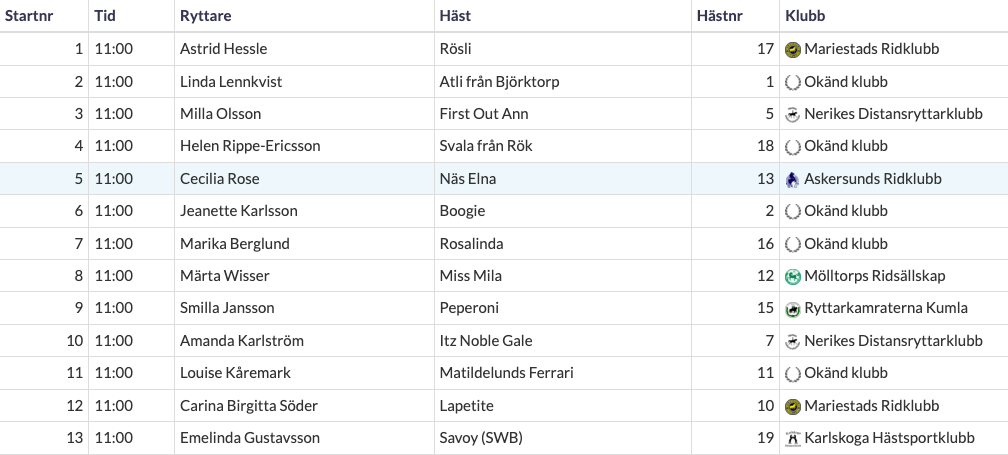Click the wreath icon in the Boogie row
Screen dimensions: 1008x455
[793, 211]
